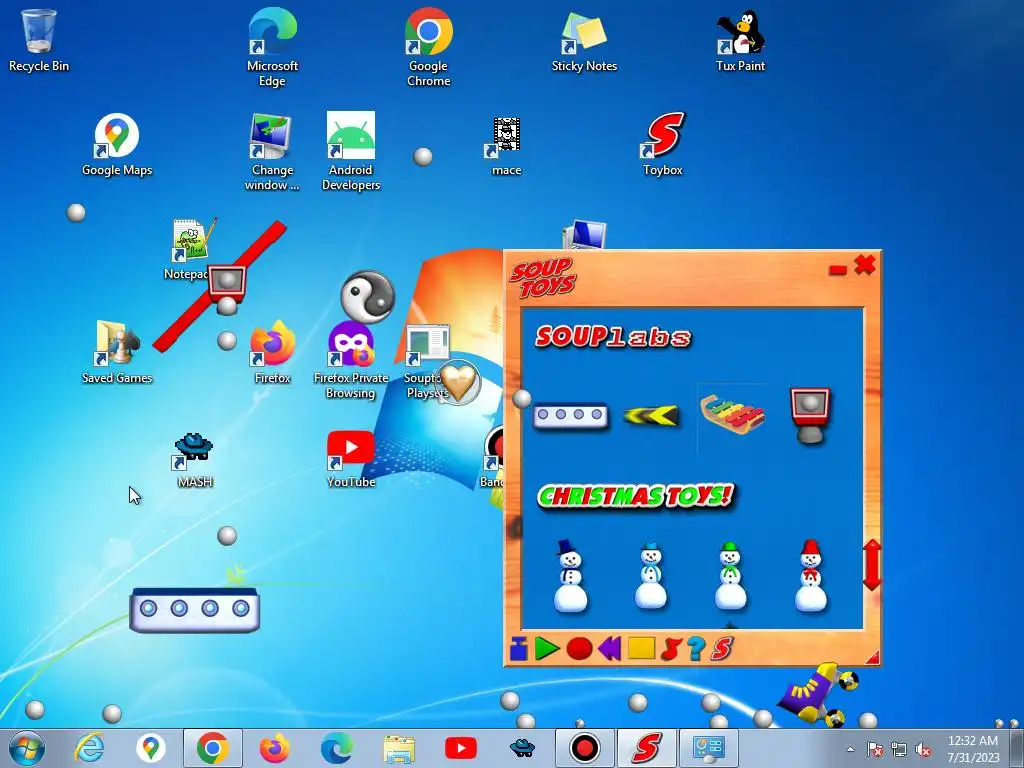1024x768 pixels.
Task: Click the CHRISTMAS TOYS! heading
Action: (635, 496)
